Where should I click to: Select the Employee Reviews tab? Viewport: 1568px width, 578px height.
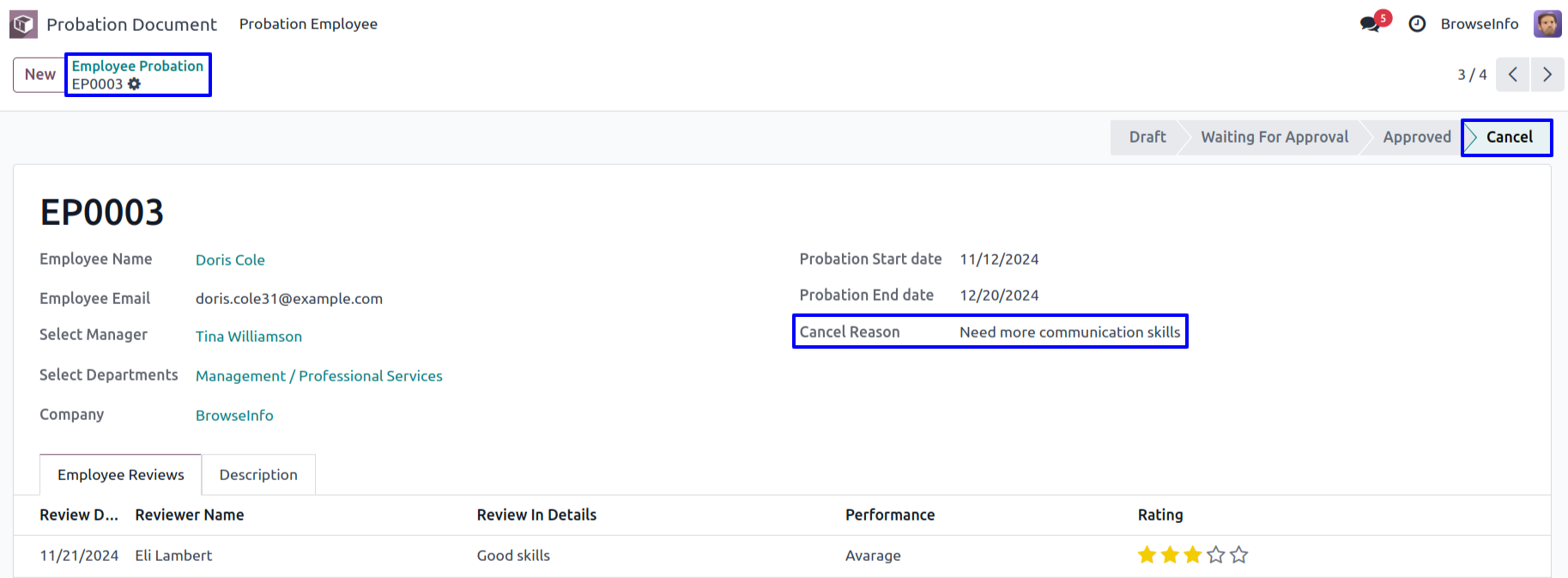tap(121, 475)
